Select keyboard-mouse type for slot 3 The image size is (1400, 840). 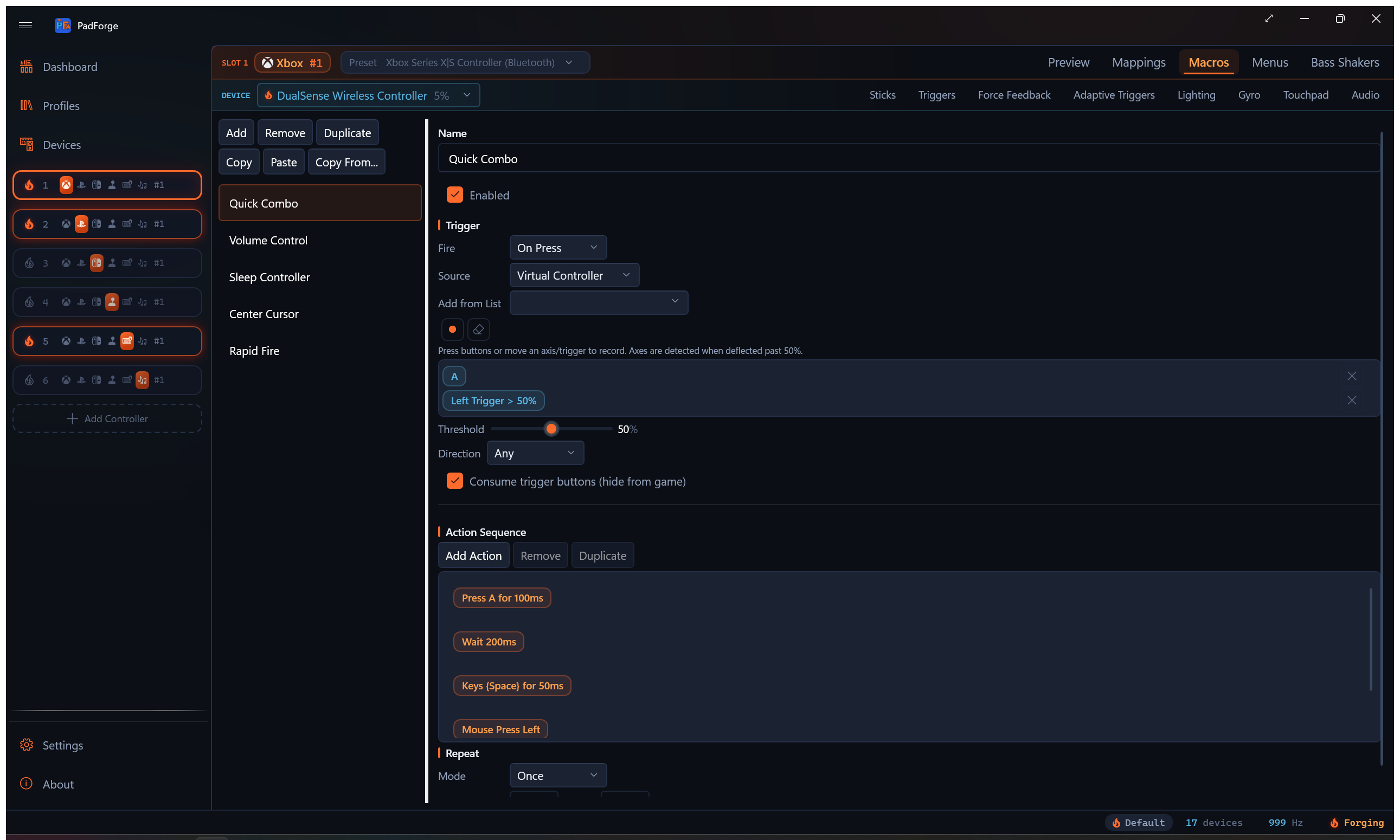pos(127,263)
